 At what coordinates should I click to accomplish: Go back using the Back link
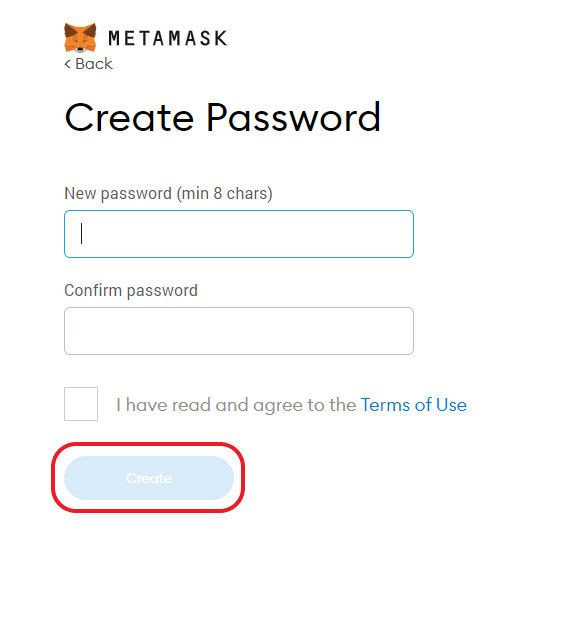point(89,64)
